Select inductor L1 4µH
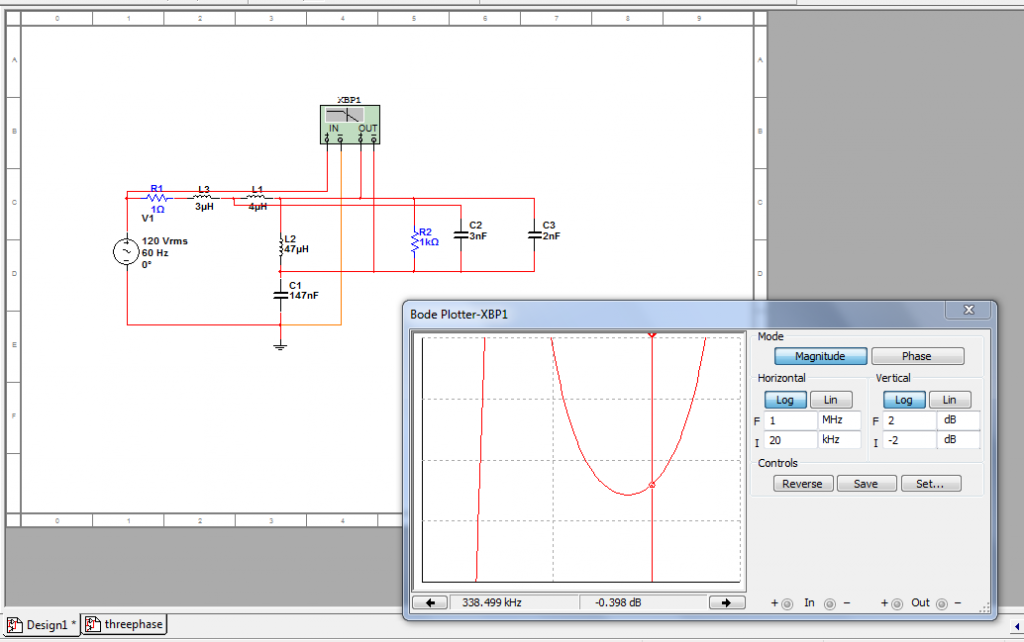This screenshot has height=642, width=1024. [257, 197]
